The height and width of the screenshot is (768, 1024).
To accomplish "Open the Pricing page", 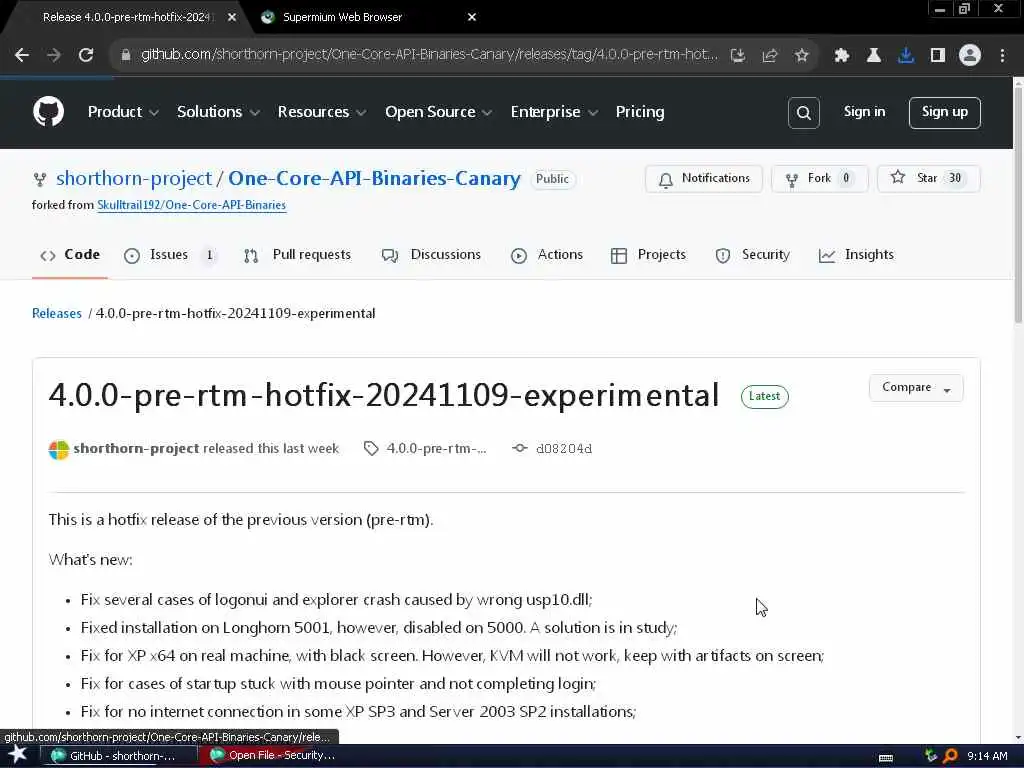I will click(639, 112).
